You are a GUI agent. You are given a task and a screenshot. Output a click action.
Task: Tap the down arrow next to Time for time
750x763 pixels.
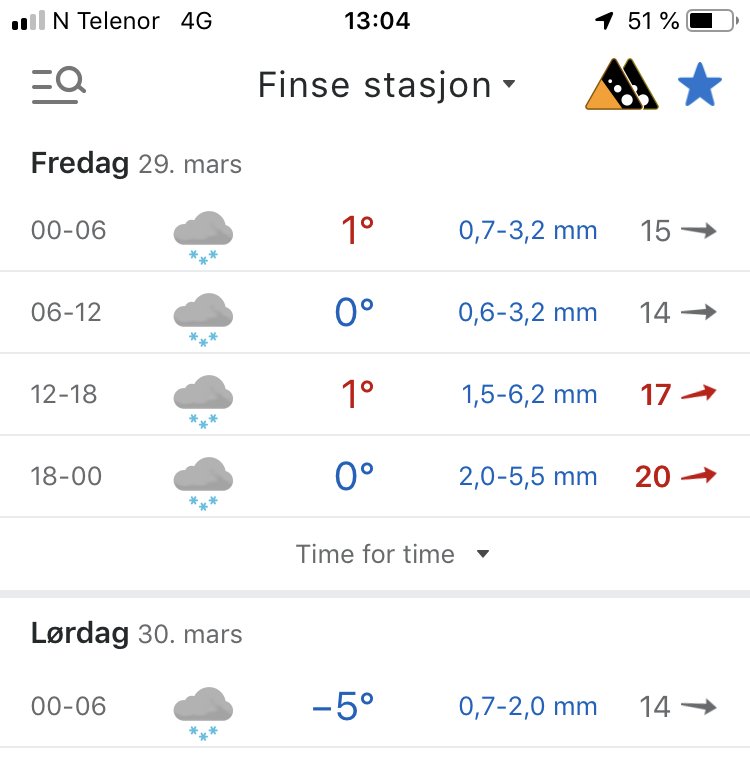(x=483, y=554)
